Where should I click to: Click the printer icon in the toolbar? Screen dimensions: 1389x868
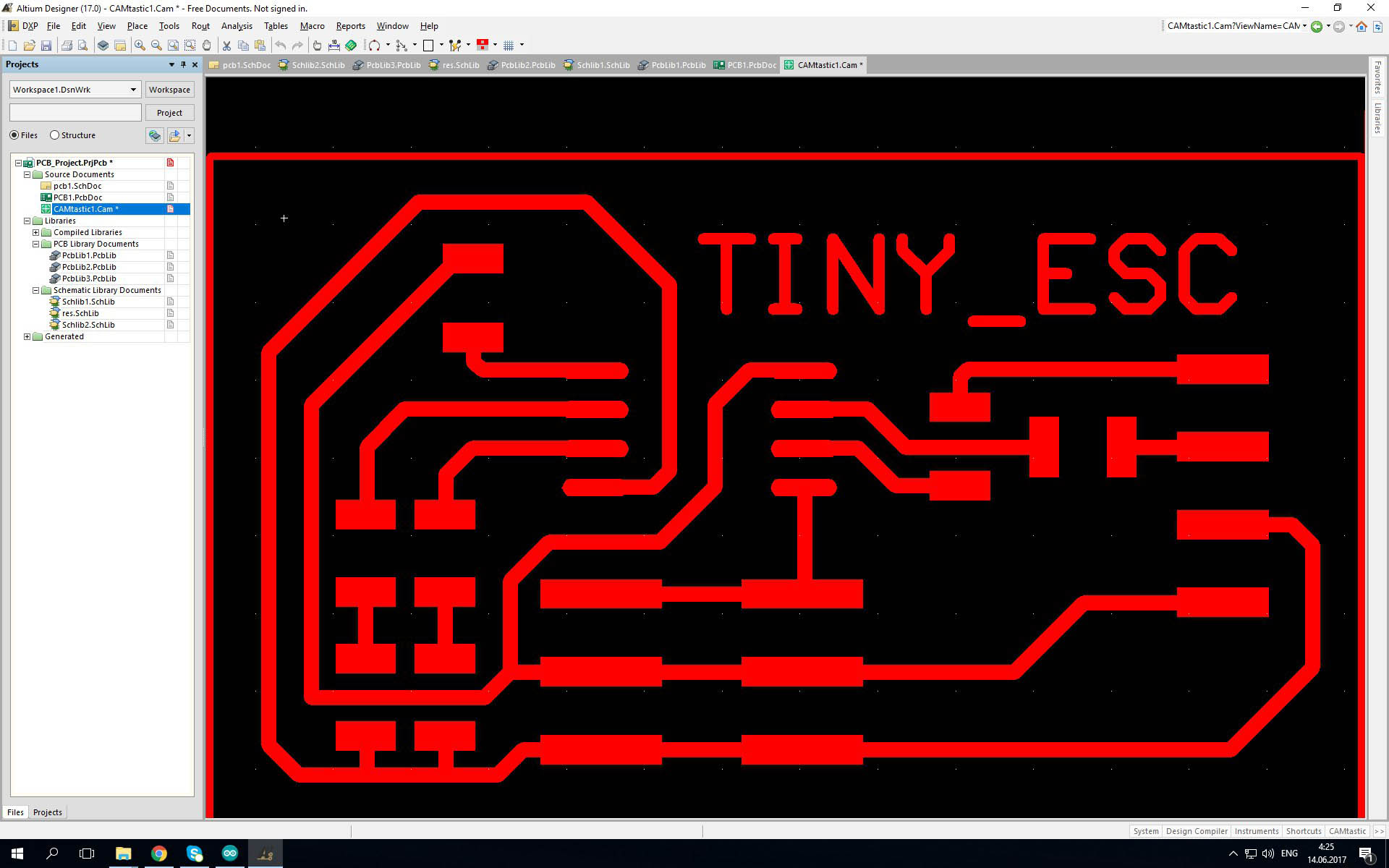(x=67, y=46)
